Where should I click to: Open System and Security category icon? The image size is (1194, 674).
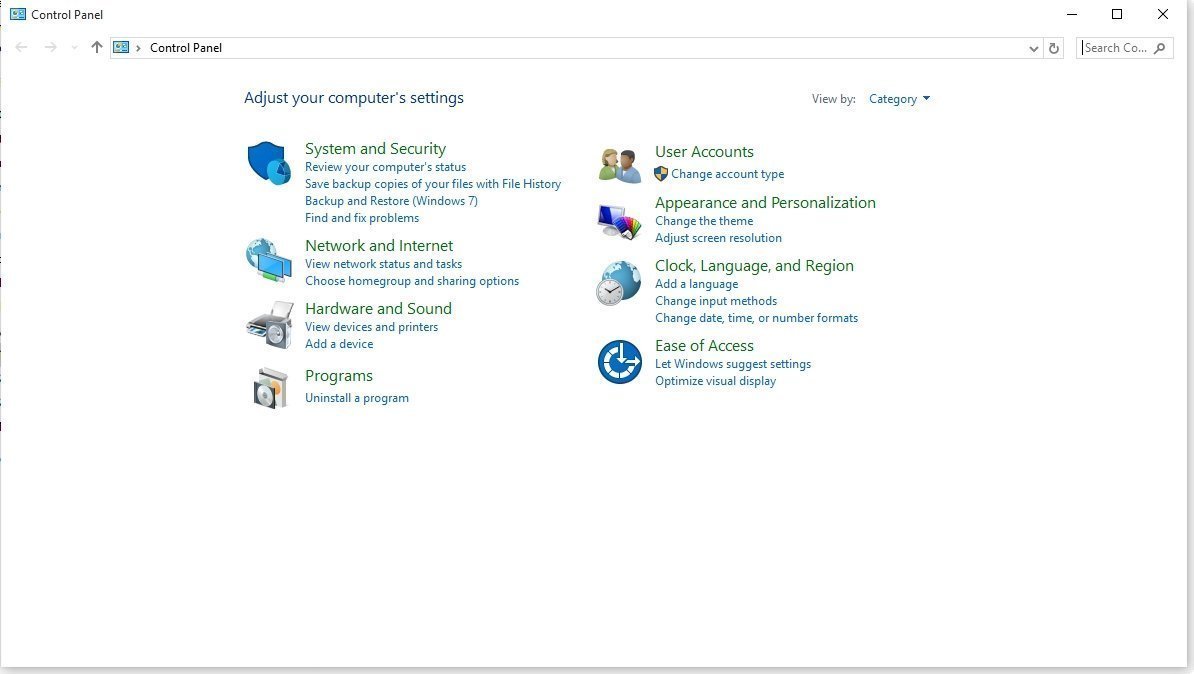pos(268,159)
